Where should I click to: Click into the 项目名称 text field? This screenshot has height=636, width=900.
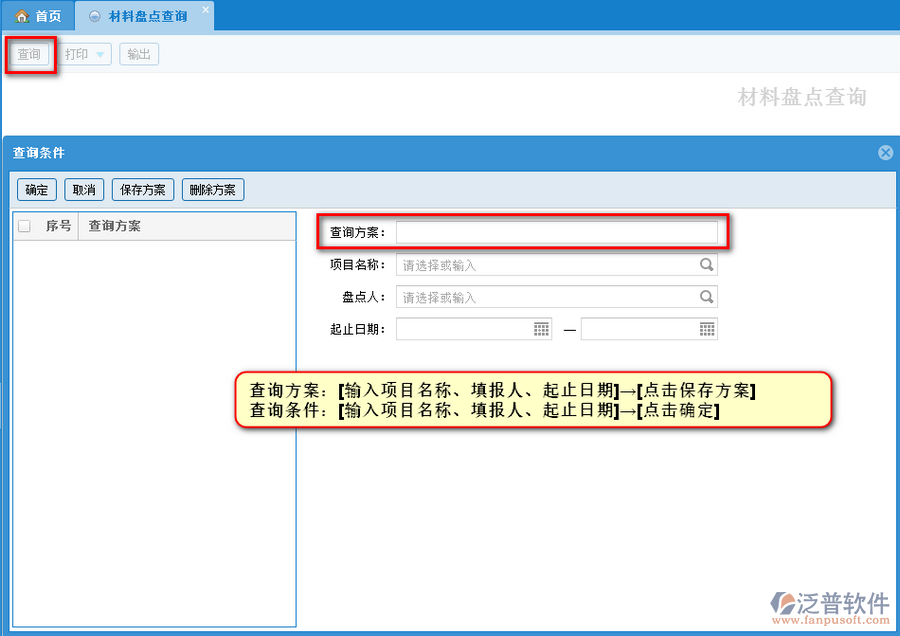[x=545, y=265]
